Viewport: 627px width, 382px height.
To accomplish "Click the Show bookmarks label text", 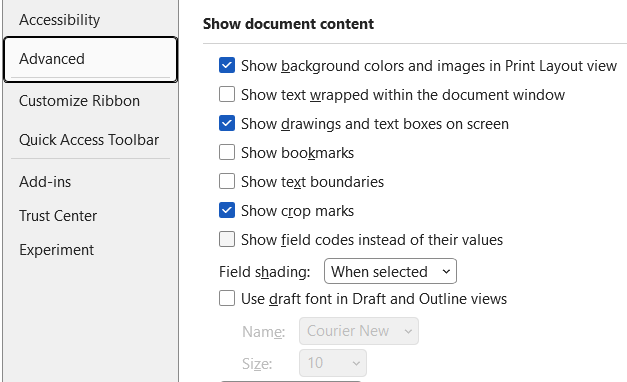I will pos(298,153).
